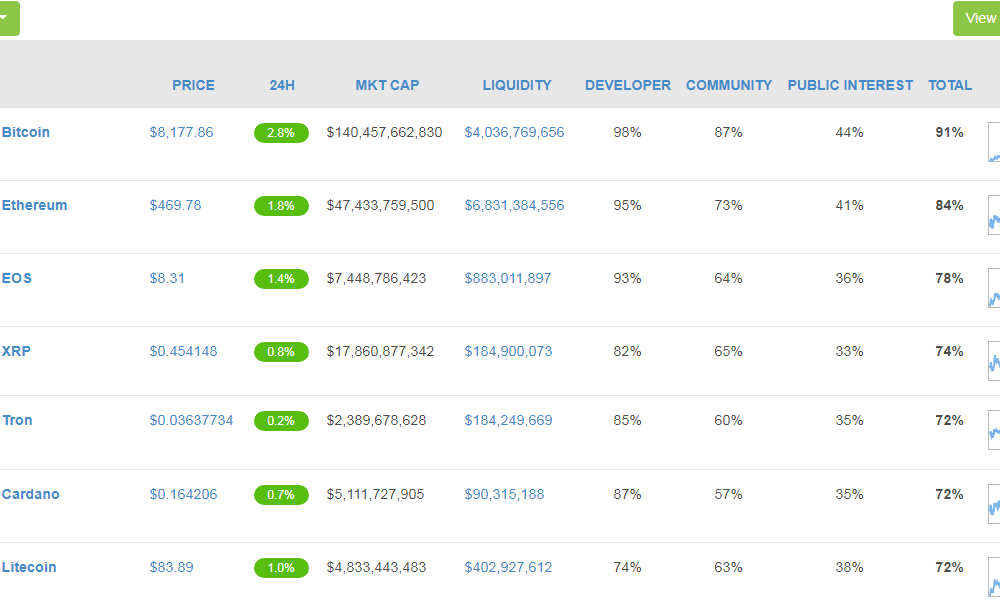Select Tron market cap $2,389,678,628
This screenshot has width=1000, height=615.
point(376,420)
